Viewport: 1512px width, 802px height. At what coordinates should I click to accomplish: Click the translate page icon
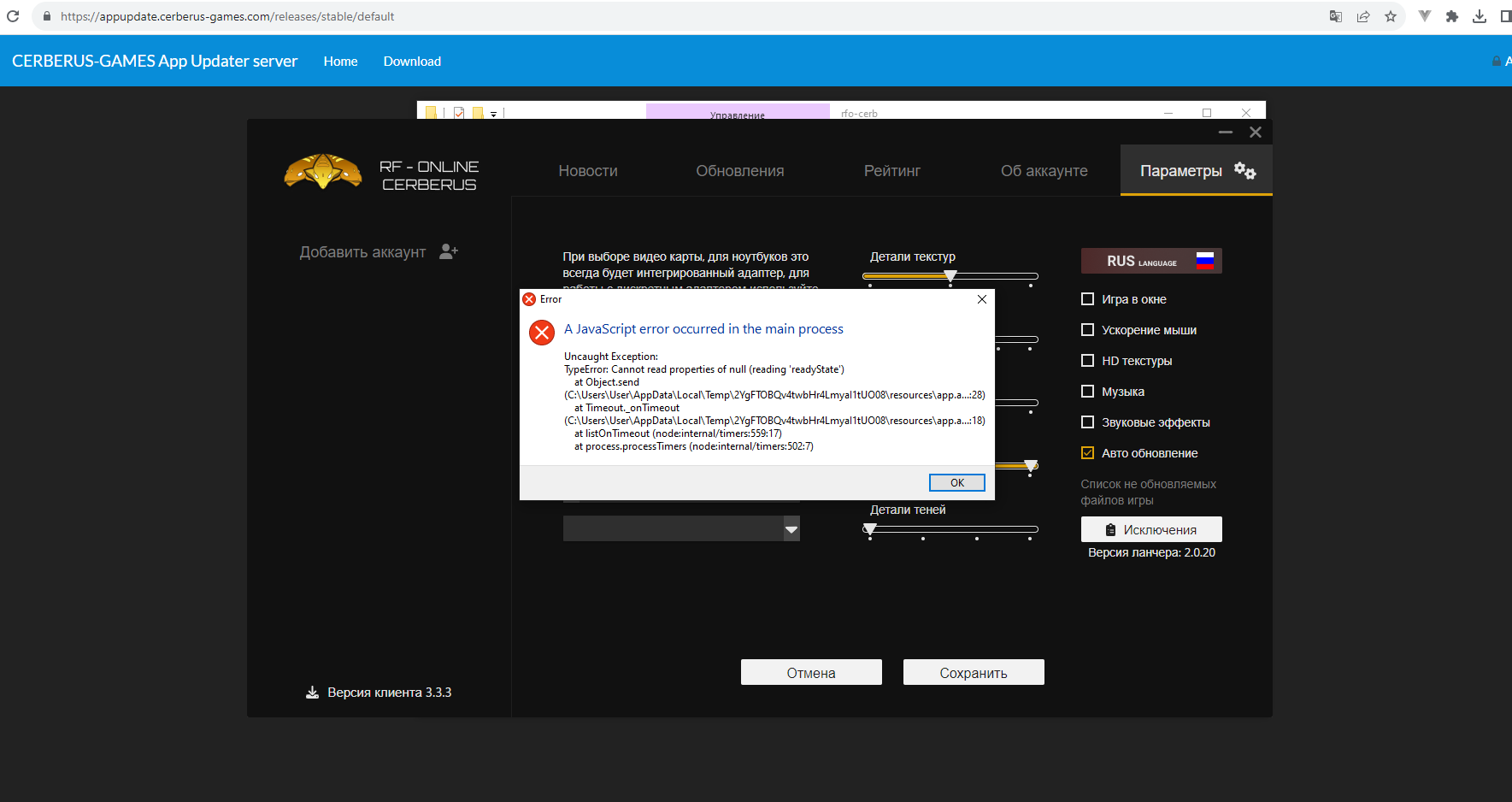click(x=1336, y=16)
